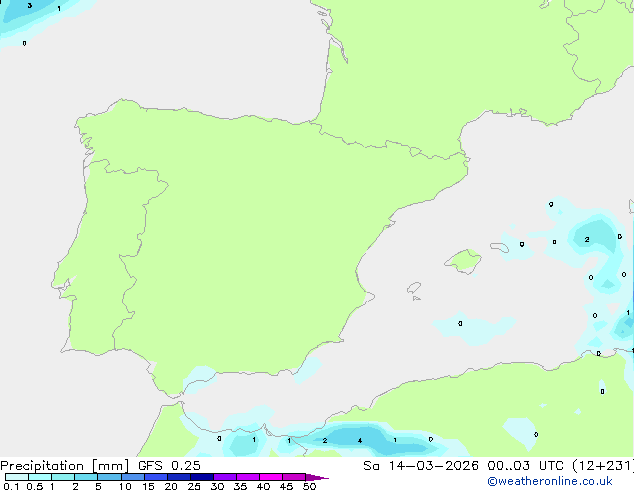Select the "0.1" label under the legend
634x490 pixels.
pos(11,486)
